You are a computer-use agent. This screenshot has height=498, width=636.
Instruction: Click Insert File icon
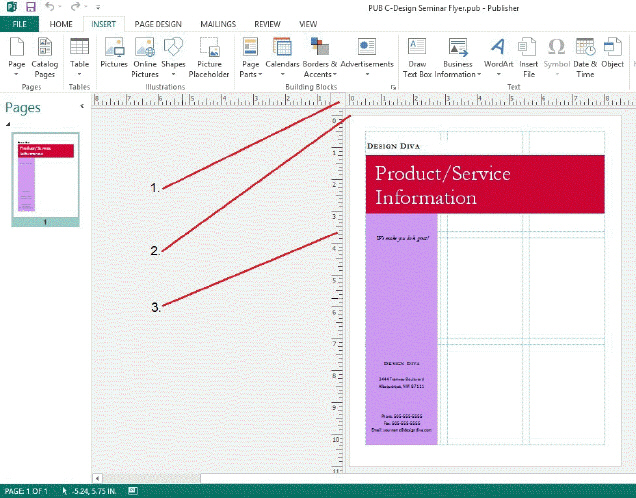click(528, 47)
